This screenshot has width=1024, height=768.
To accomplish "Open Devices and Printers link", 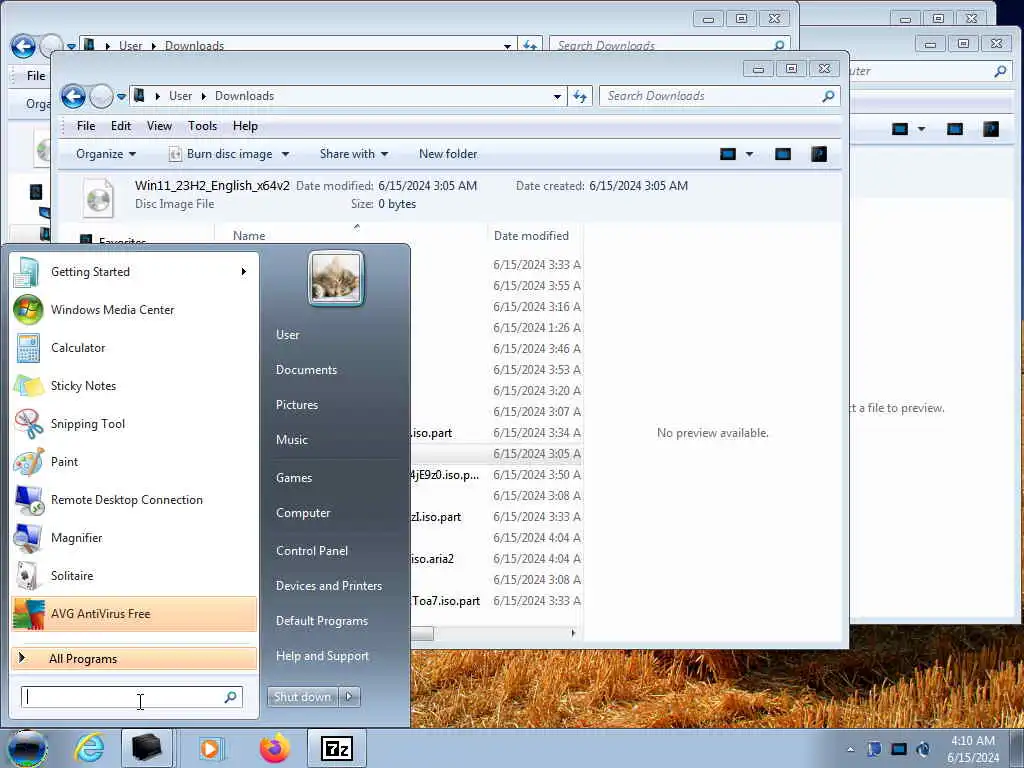I will [328, 586].
